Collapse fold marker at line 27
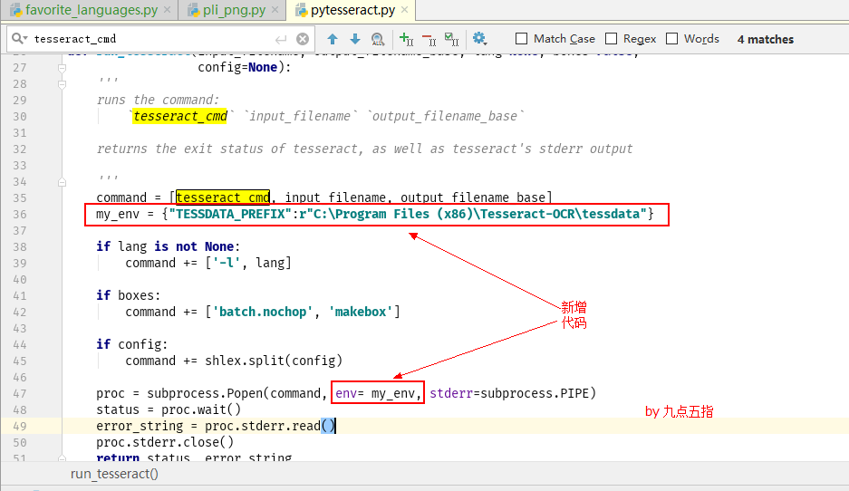This screenshot has width=849, height=491. pyautogui.click(x=62, y=68)
